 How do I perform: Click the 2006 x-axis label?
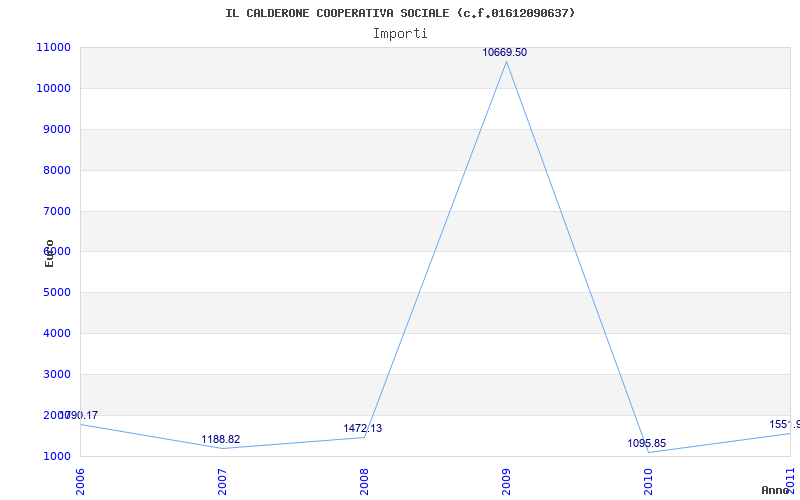(x=80, y=483)
